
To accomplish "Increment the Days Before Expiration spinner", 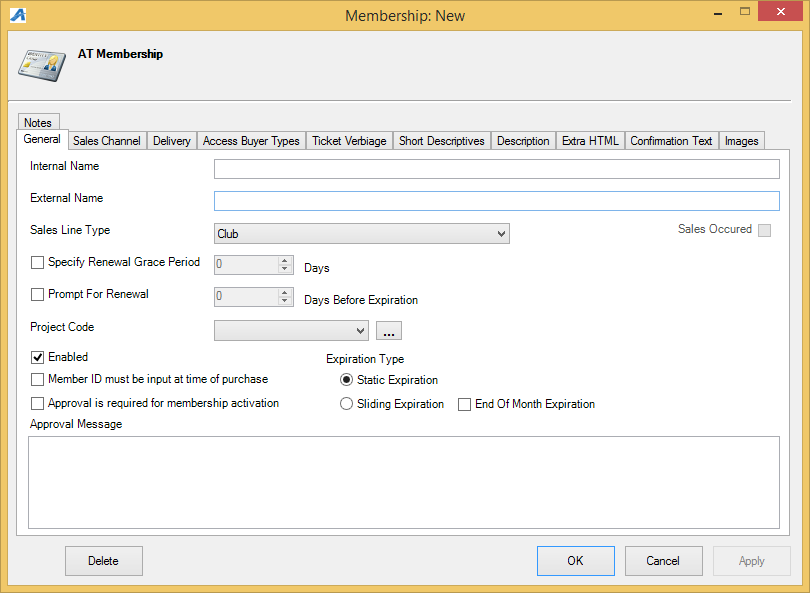I will point(285,292).
